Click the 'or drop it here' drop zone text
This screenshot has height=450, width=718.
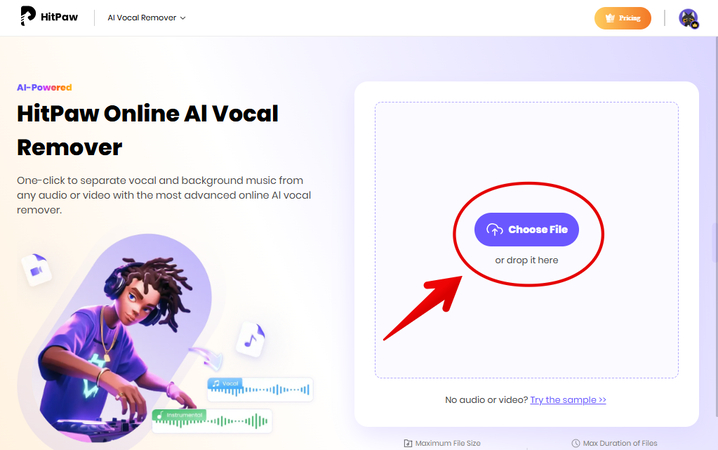click(x=527, y=260)
